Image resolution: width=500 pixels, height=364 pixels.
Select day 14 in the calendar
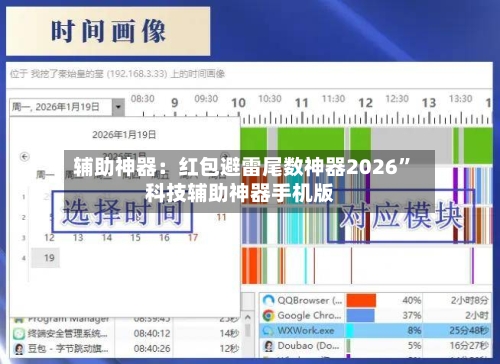[x=107, y=238]
